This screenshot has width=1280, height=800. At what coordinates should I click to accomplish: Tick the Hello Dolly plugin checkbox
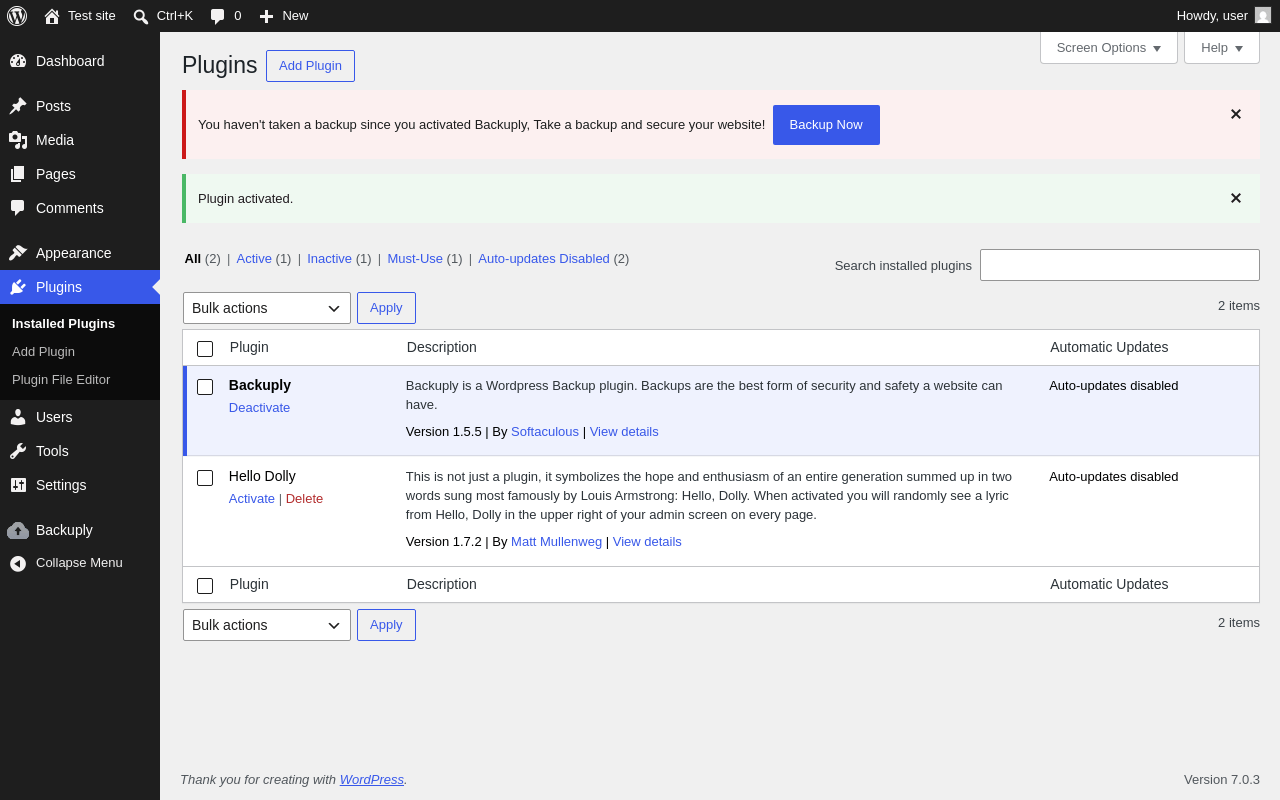[205, 478]
